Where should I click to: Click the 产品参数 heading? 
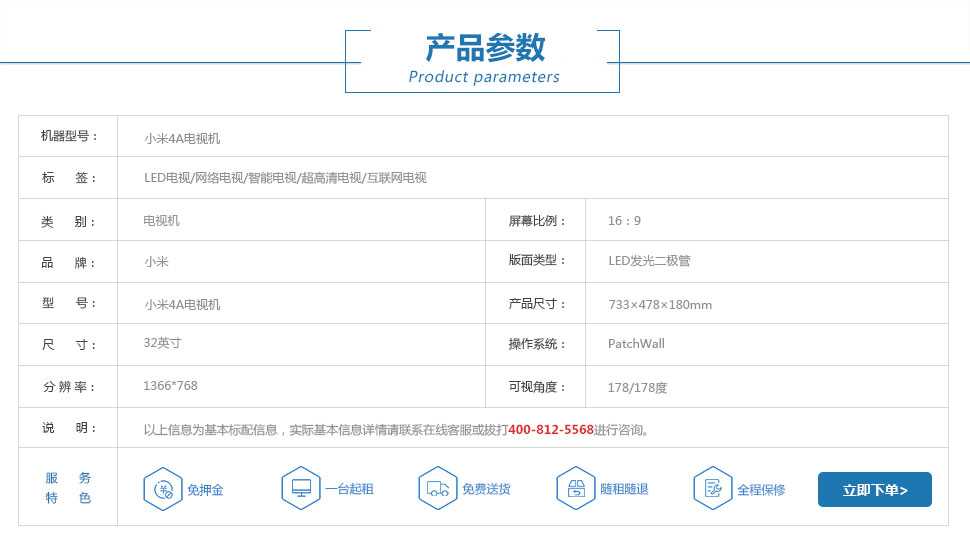point(485,48)
